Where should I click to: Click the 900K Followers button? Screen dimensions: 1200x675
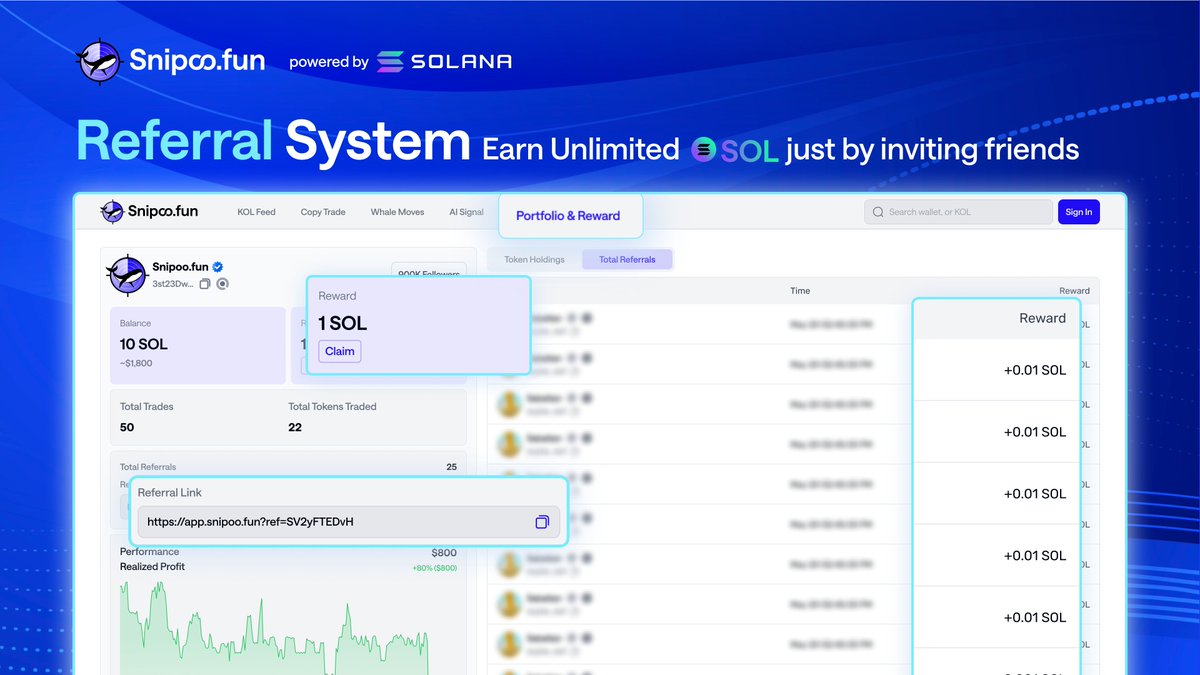tap(428, 273)
